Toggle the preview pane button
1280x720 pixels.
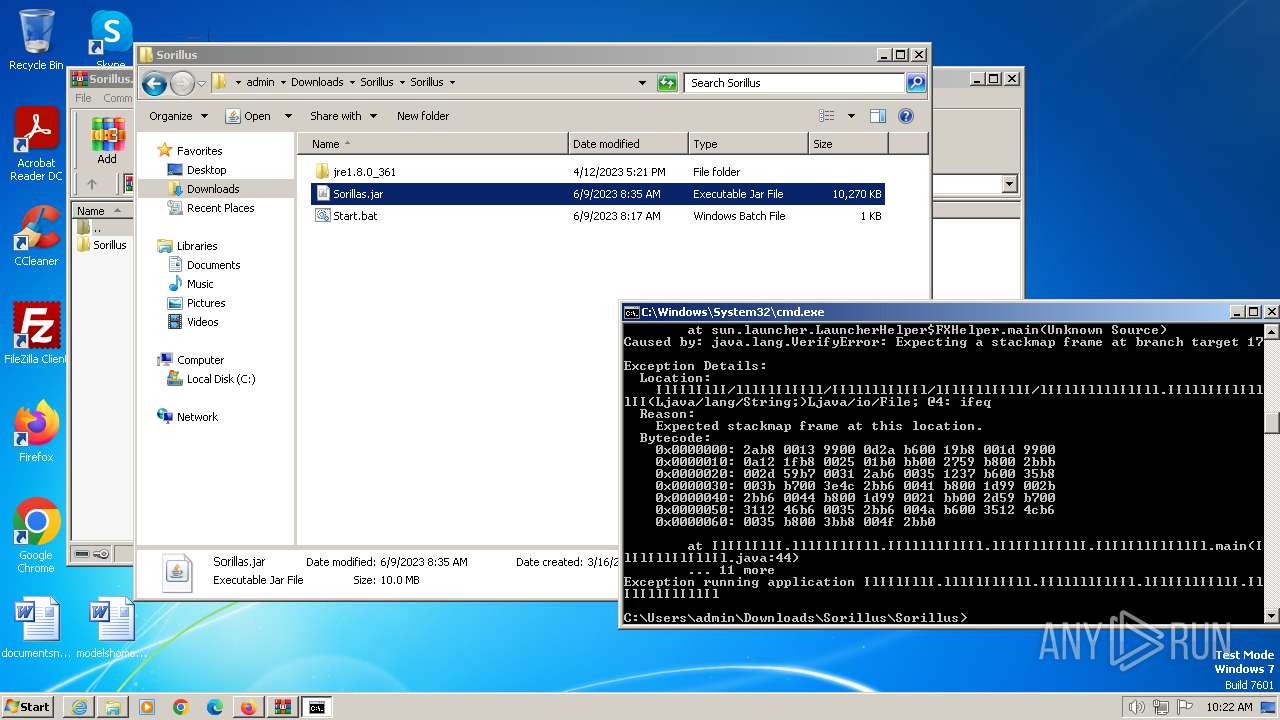click(877, 116)
